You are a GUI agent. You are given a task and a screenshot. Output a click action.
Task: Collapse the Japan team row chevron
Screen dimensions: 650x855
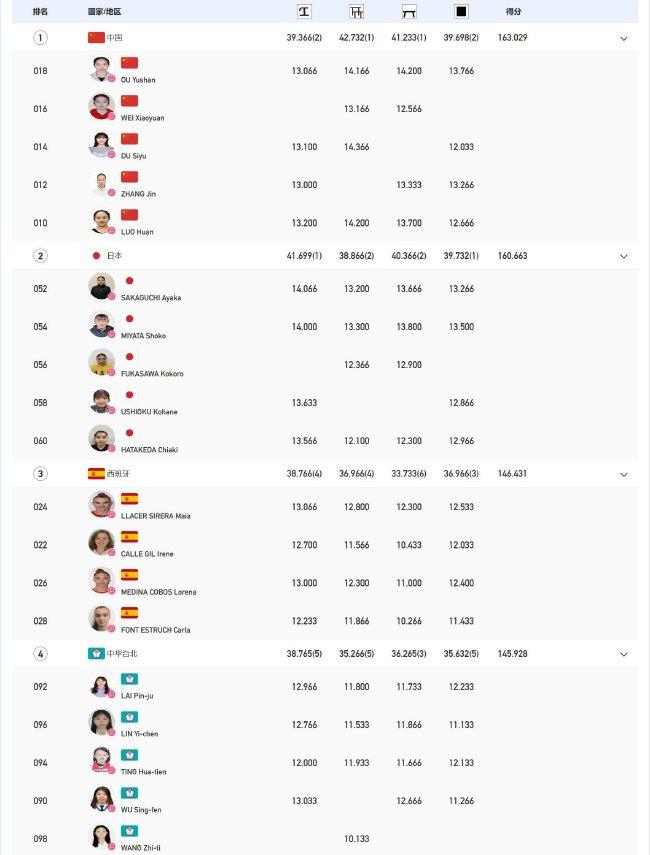[624, 256]
